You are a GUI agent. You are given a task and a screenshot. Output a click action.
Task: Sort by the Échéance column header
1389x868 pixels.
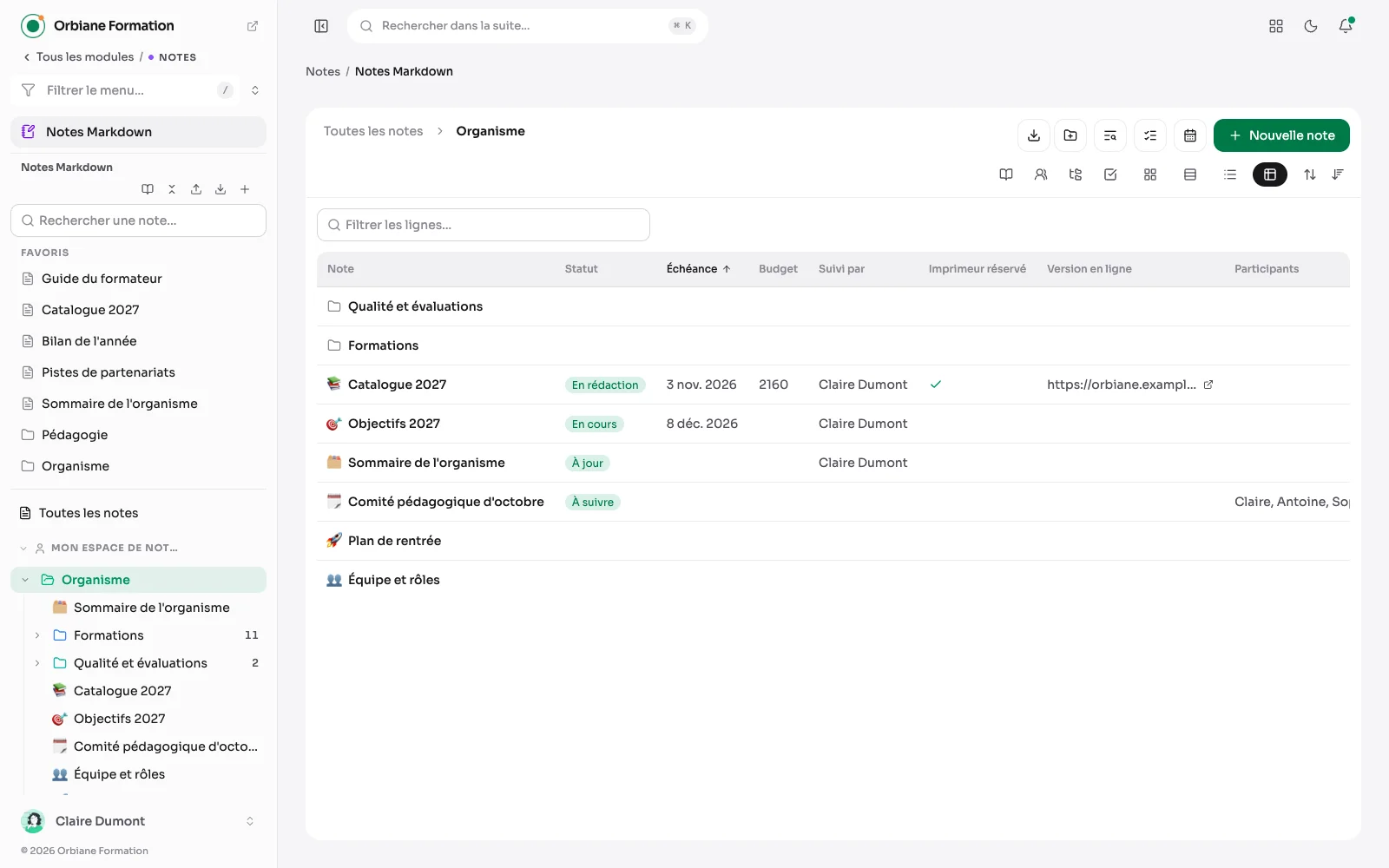click(x=699, y=269)
